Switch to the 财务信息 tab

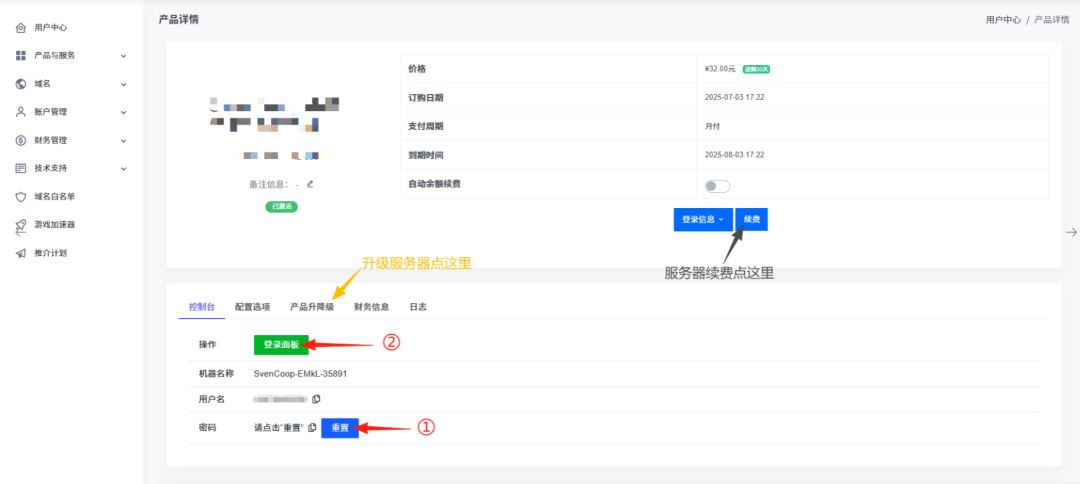[x=372, y=307]
